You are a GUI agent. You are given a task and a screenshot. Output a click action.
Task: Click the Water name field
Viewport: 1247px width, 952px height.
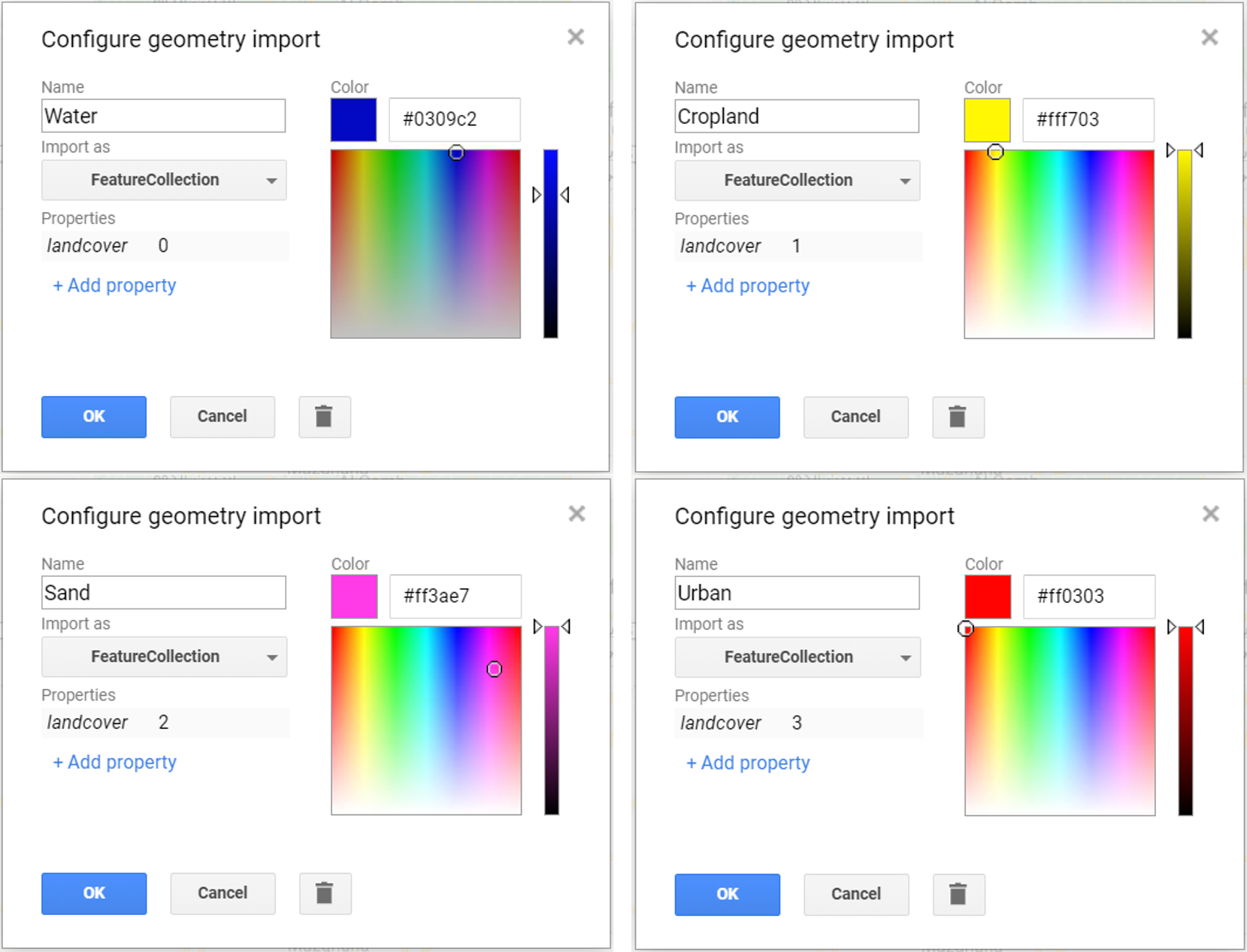click(x=163, y=116)
